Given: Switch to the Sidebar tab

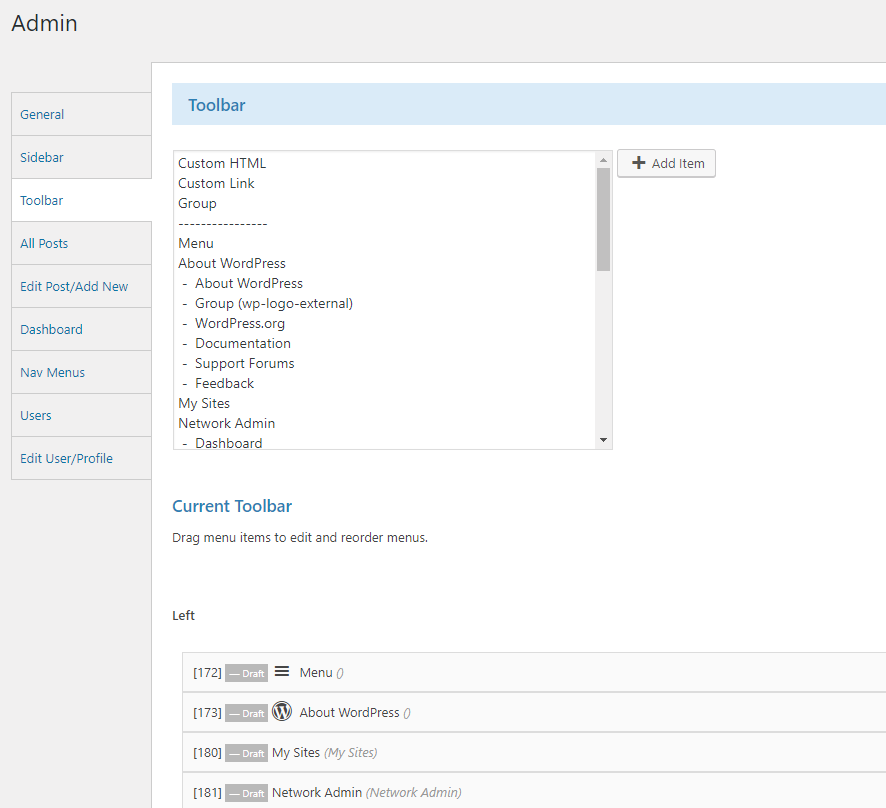Looking at the screenshot, I should point(42,157).
